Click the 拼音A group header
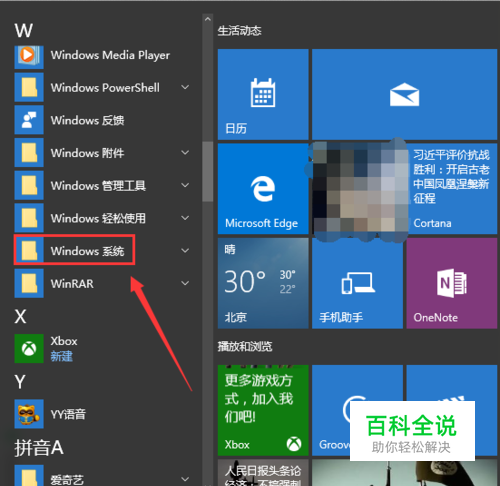 point(39,447)
